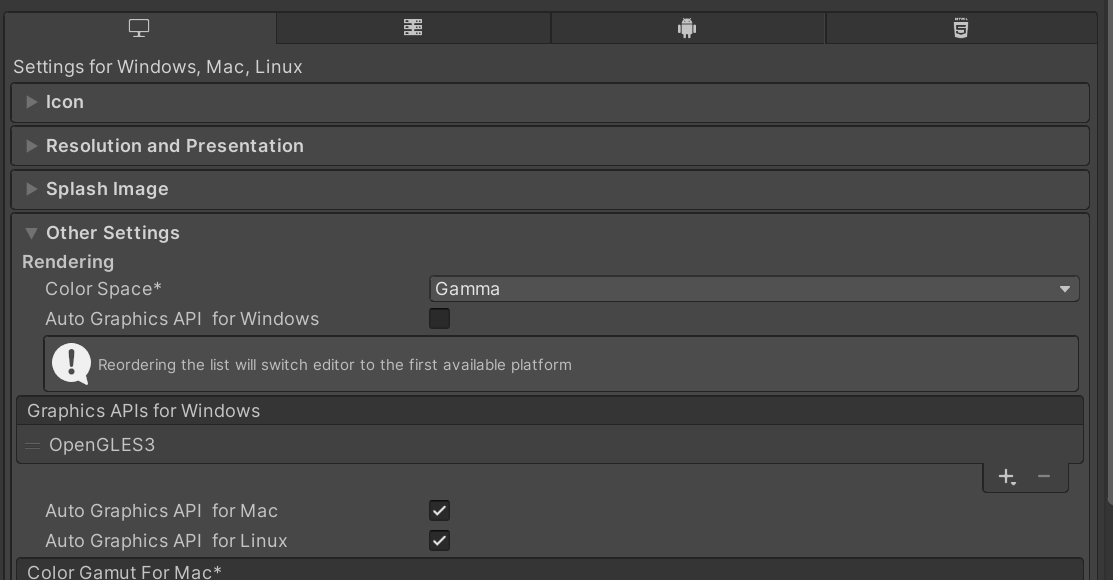This screenshot has height=580, width=1113.
Task: Open the Color Space Gamma dropdown
Action: click(x=754, y=289)
